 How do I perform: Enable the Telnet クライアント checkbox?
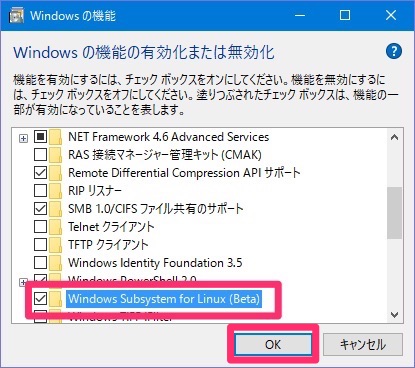pos(40,227)
